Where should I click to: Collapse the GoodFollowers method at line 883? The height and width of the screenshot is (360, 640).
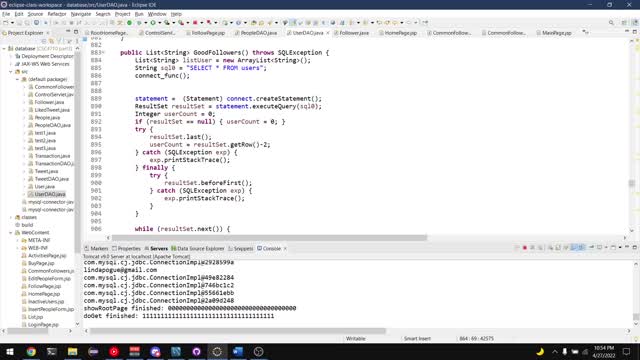103,53
